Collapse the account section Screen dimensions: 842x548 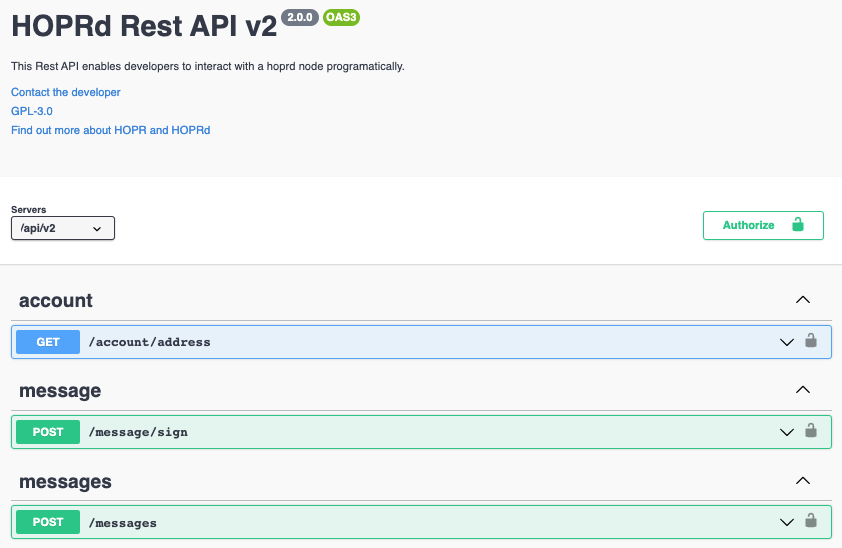click(802, 300)
